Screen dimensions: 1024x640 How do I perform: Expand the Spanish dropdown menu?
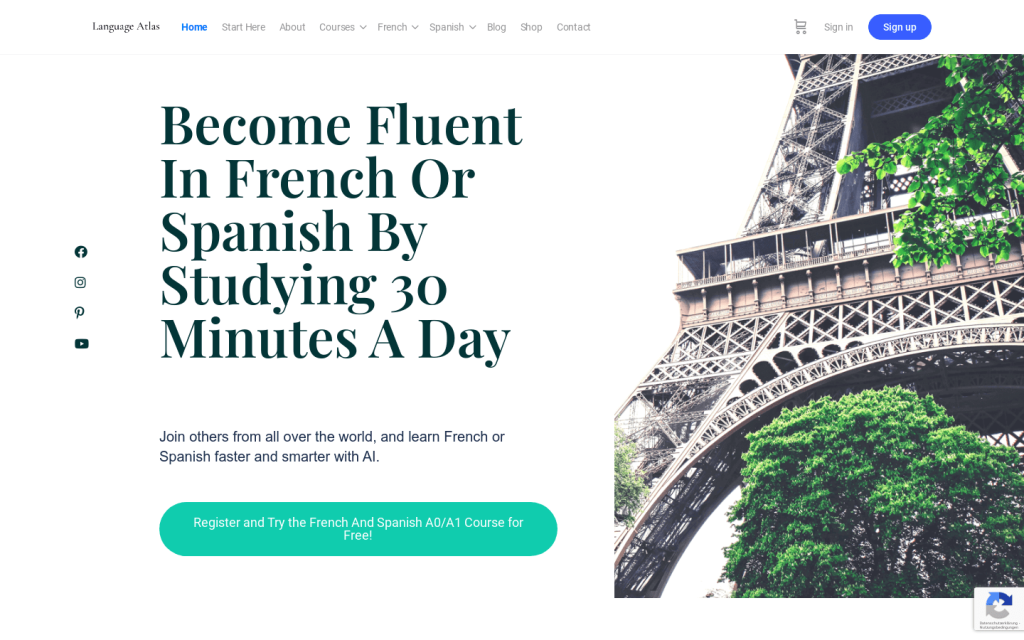tap(452, 27)
